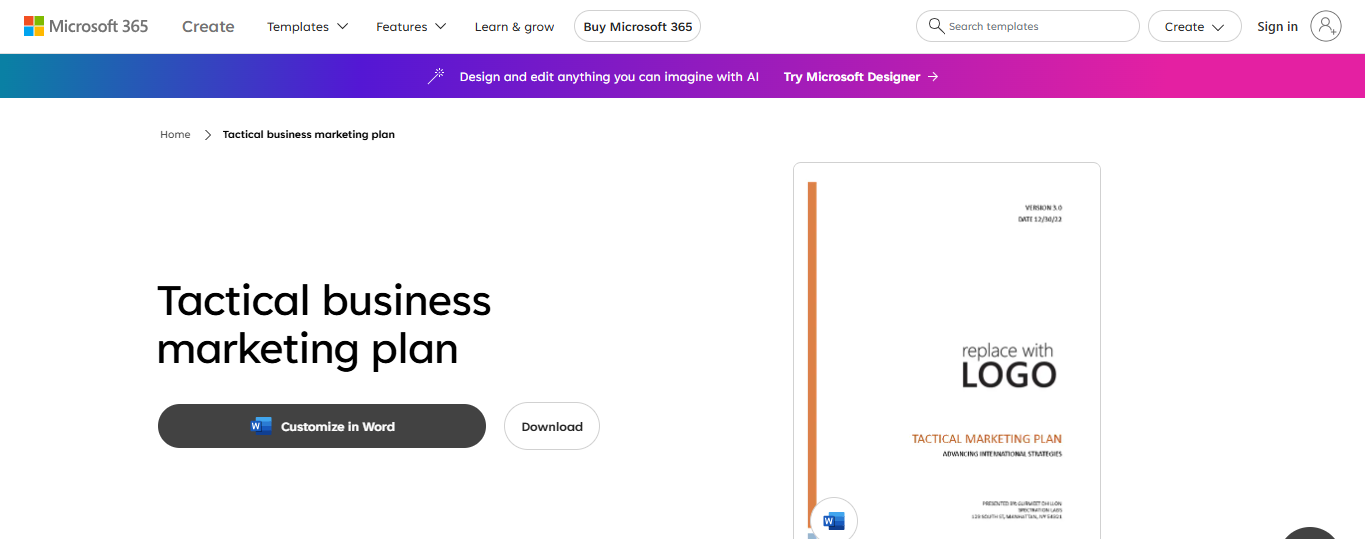Viewport: 1365px width, 539px height.
Task: Expand the Features menu
Action: pyautogui.click(x=411, y=27)
